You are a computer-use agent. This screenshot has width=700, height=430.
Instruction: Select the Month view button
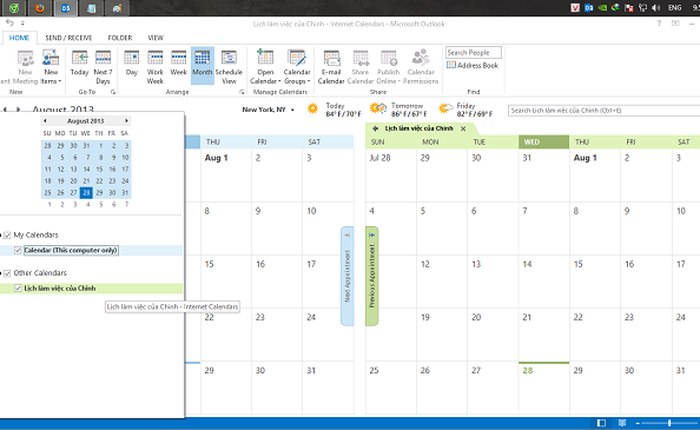pyautogui.click(x=202, y=66)
